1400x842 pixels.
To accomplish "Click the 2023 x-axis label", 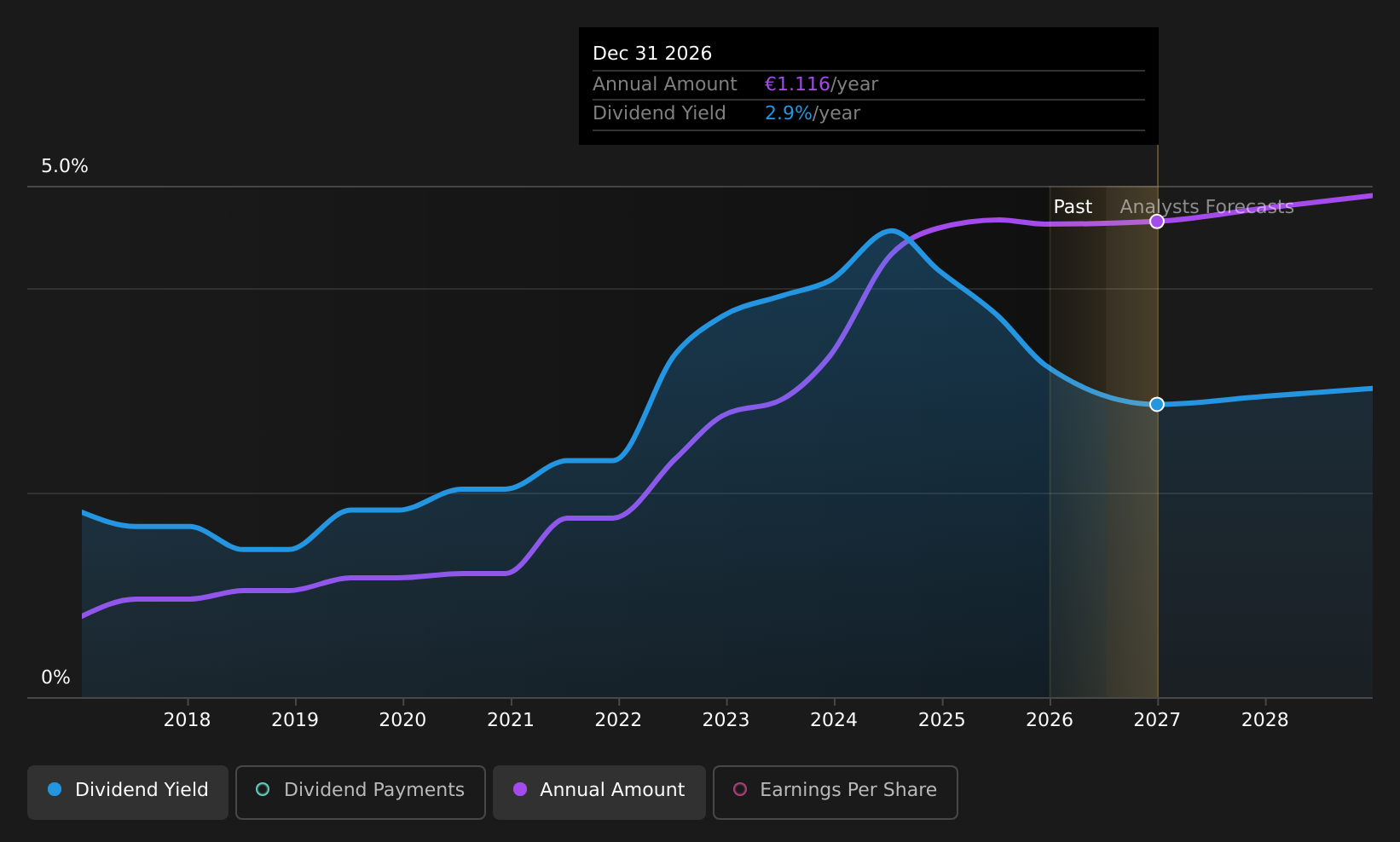I will point(726,720).
